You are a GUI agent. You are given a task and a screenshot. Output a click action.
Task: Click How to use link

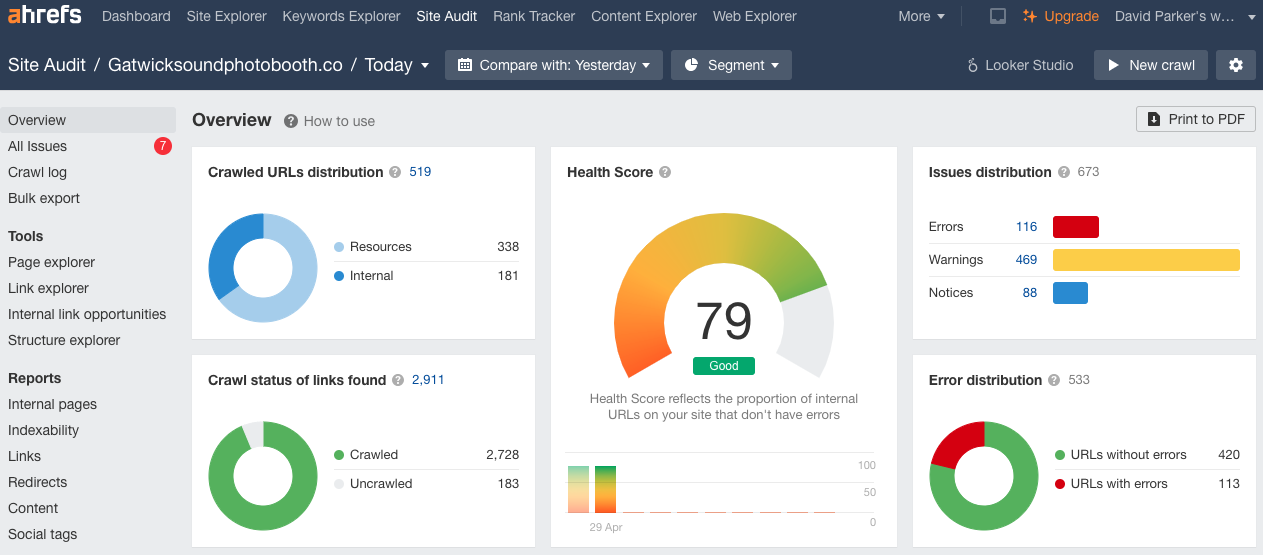click(339, 121)
